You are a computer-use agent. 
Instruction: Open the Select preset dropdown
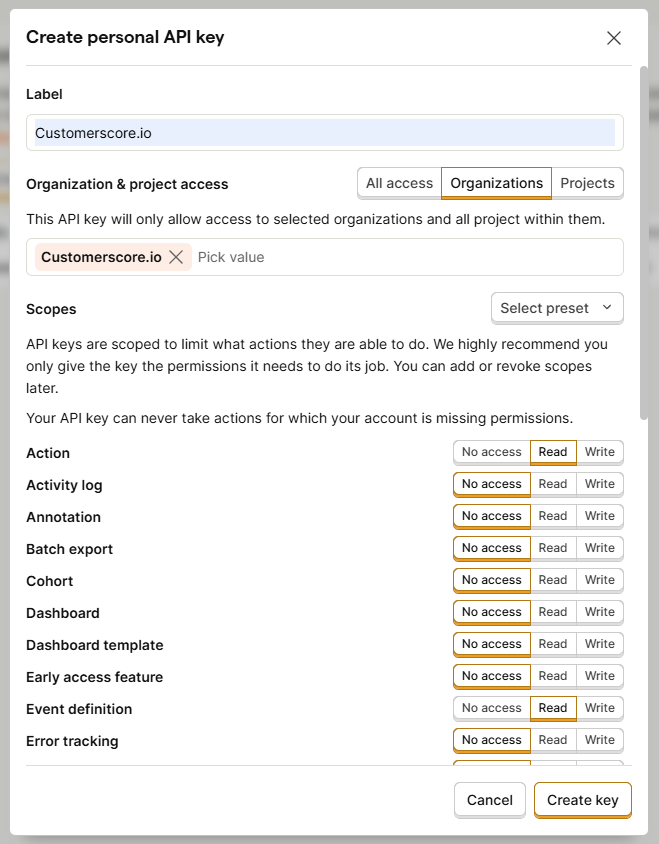click(557, 308)
